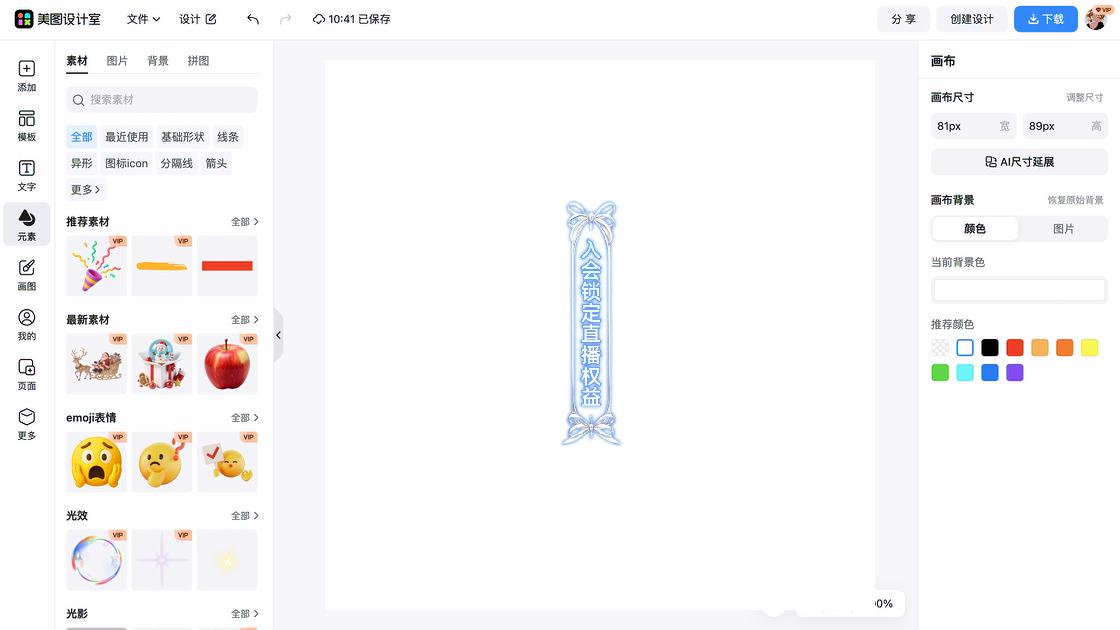Screen dimensions: 1120x630
Task: Collapse the left materials panel
Action: click(278, 335)
